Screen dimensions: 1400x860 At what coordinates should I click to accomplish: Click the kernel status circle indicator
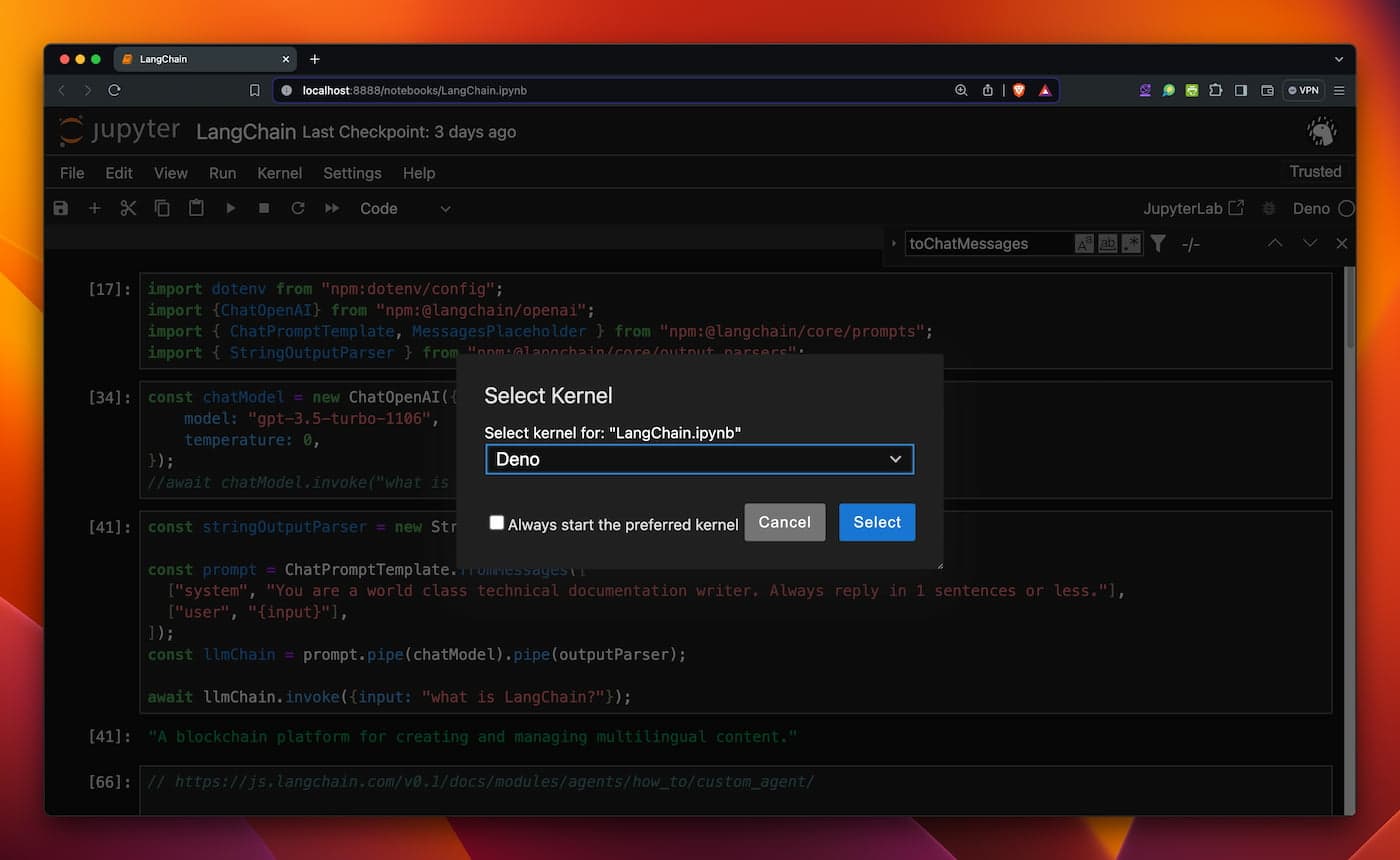point(1346,208)
